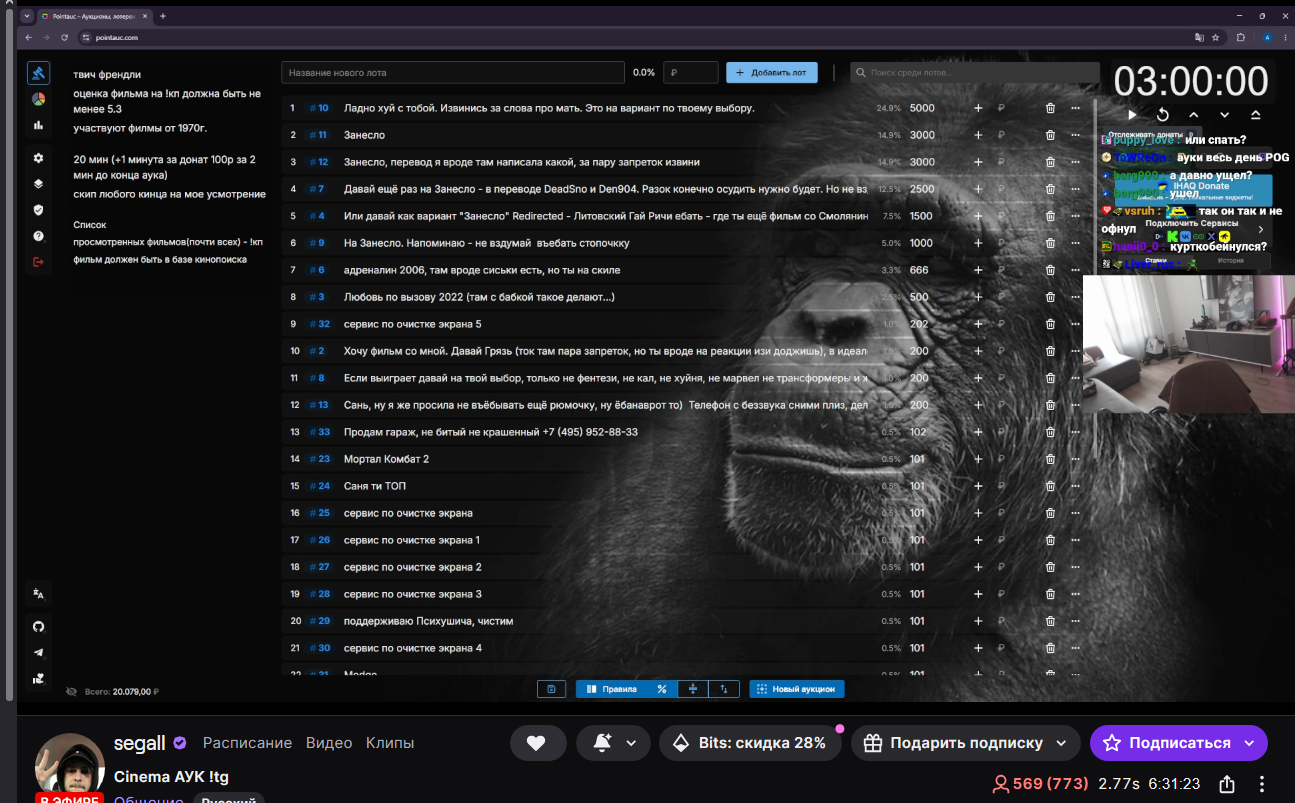
Task: Focus the new lot ruble amount field
Action: tap(691, 73)
